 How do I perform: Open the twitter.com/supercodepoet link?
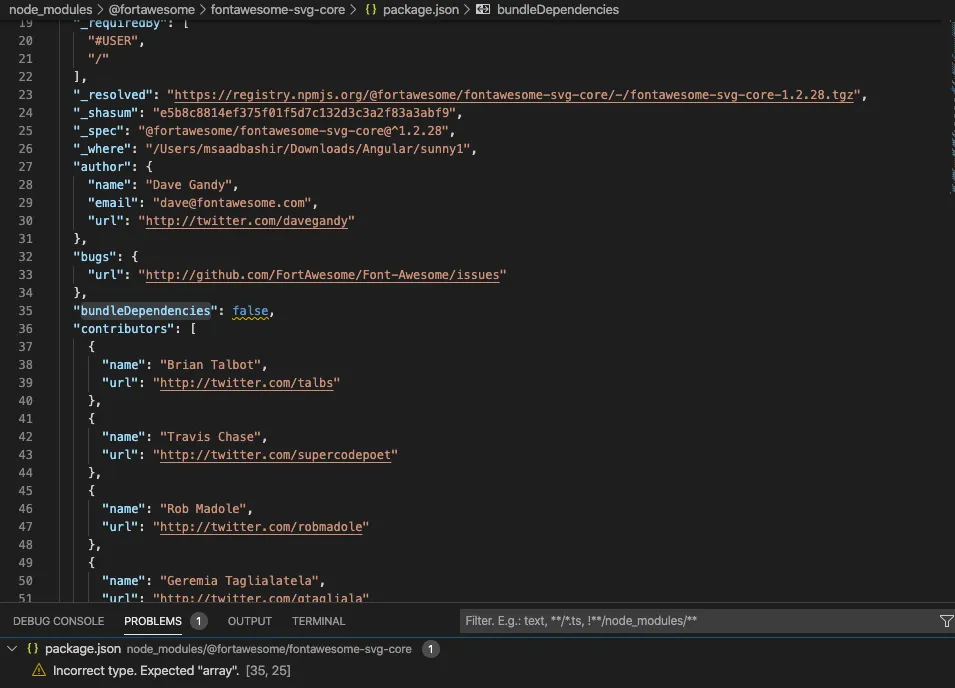point(275,455)
